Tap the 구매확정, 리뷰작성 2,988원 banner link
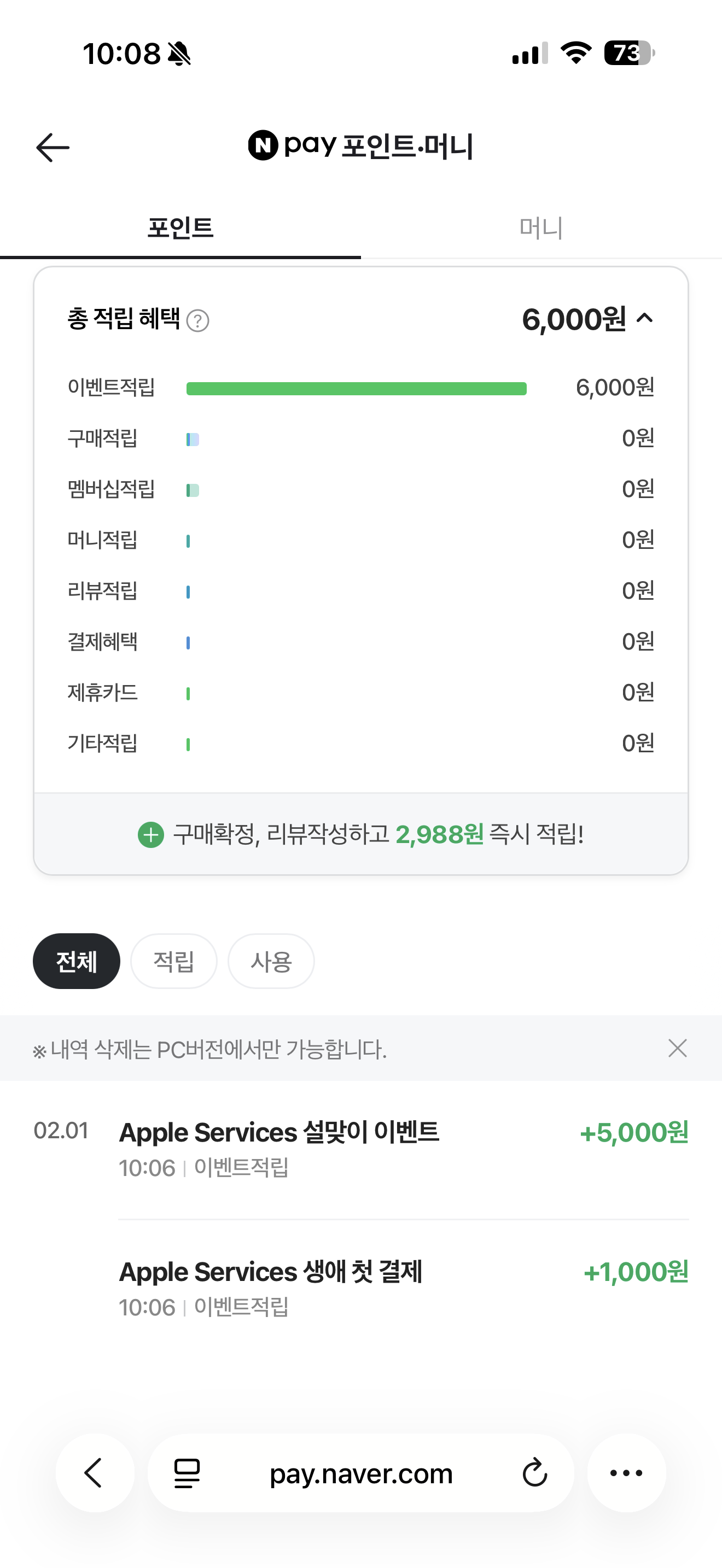The image size is (722, 1568). tap(377, 834)
